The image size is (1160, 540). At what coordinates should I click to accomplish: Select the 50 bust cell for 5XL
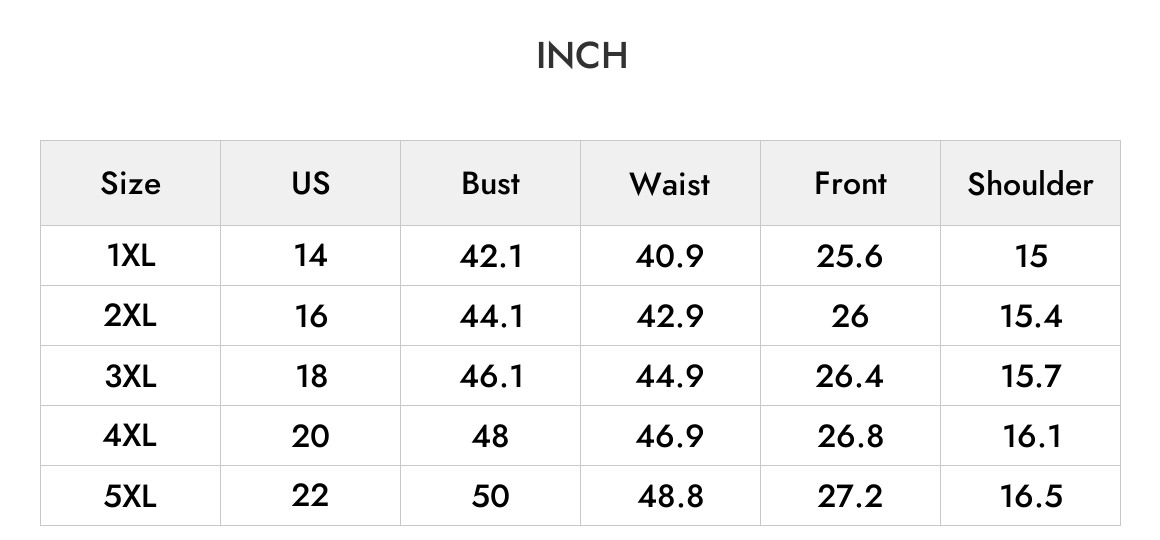(490, 496)
